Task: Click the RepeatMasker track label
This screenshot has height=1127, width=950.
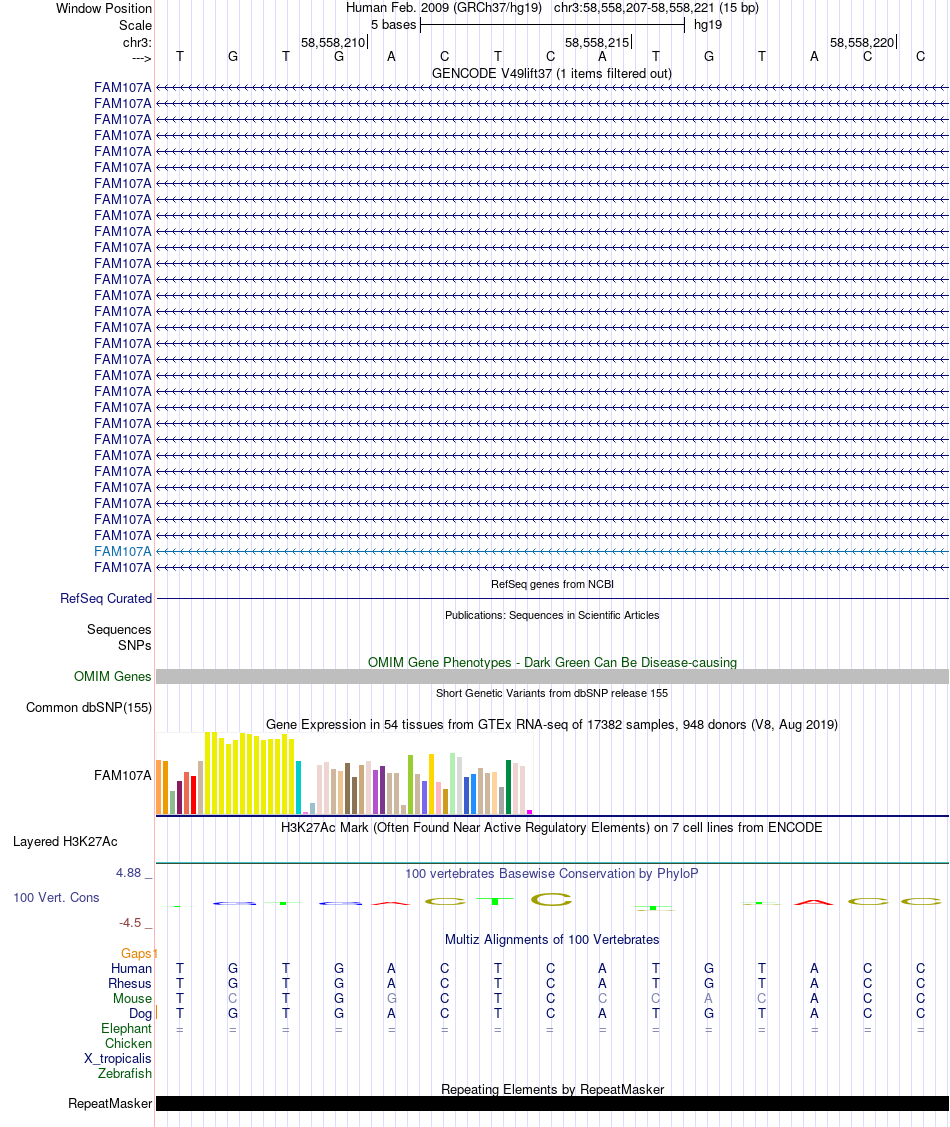Action: point(110,1103)
